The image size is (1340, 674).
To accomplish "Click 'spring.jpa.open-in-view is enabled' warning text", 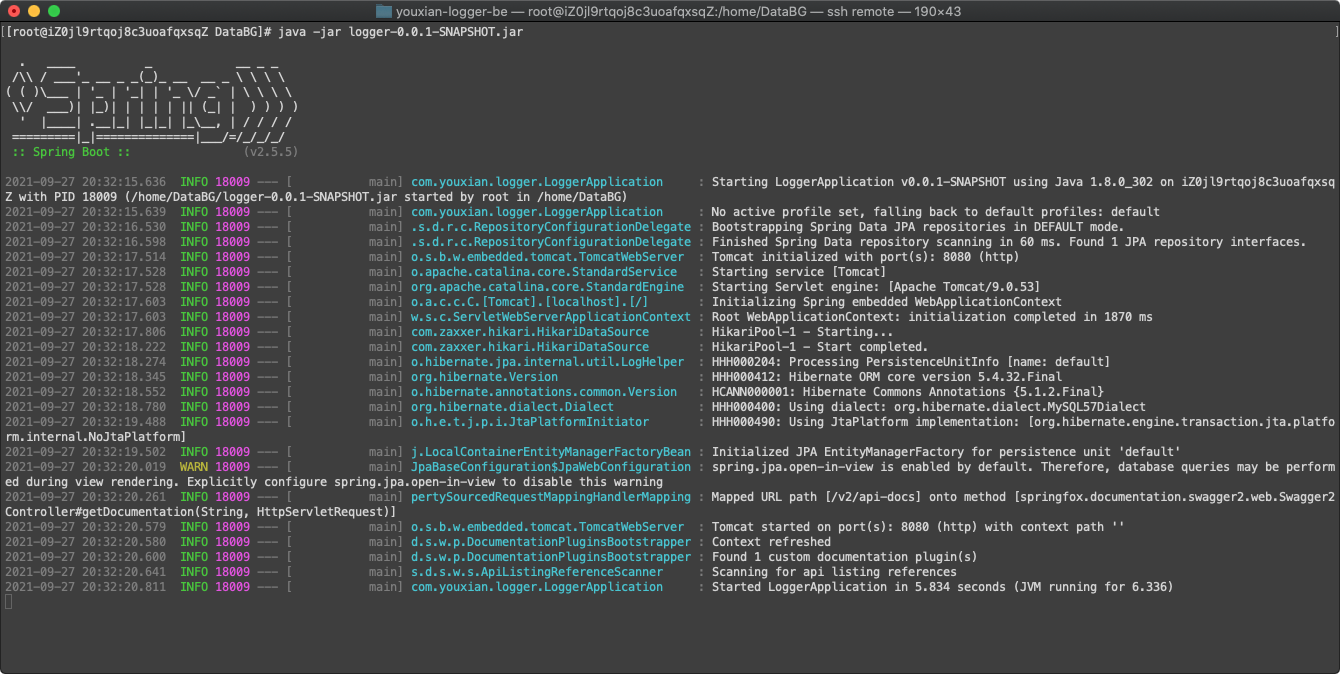I will pos(1023,467).
